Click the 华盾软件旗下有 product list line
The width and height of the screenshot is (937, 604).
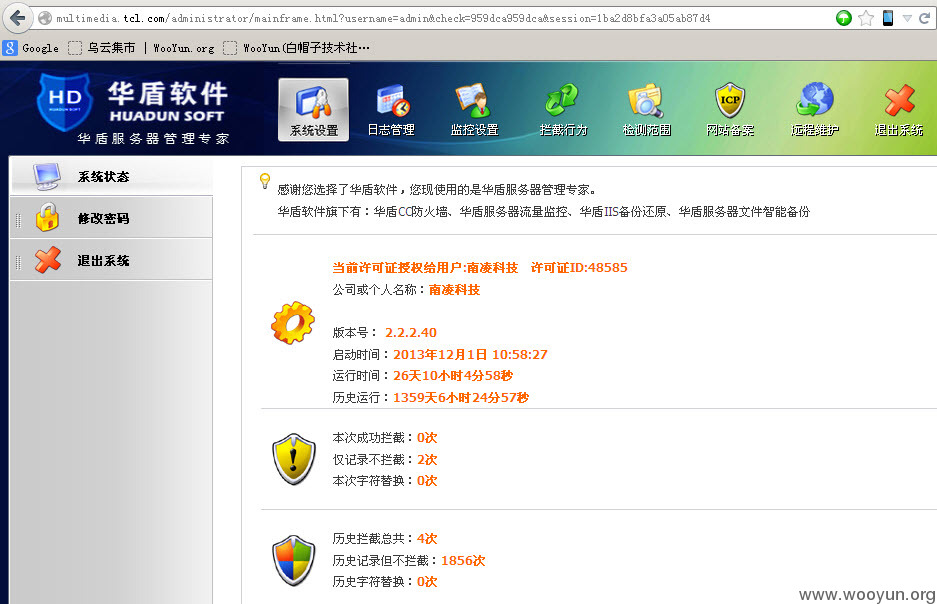(x=544, y=211)
